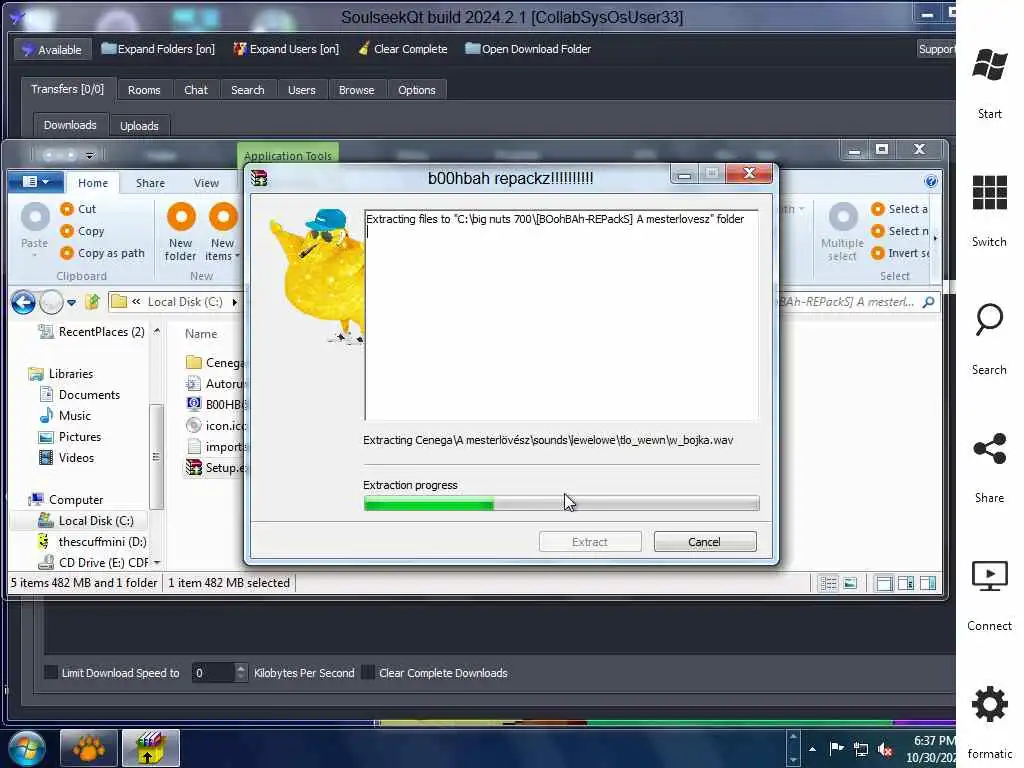Open the Search charm

(989, 320)
